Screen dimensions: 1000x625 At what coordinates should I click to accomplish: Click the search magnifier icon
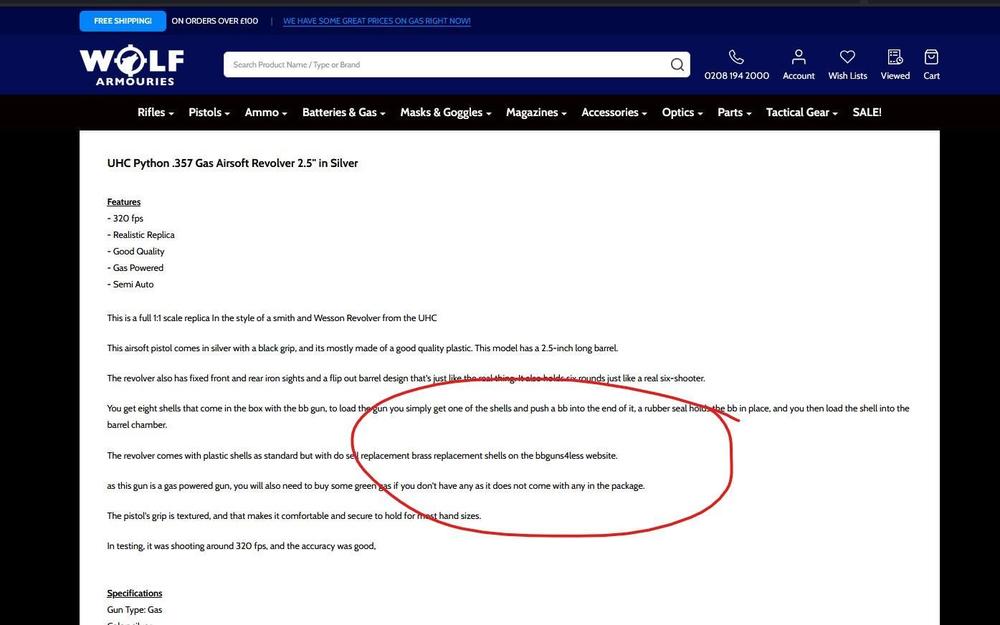coord(677,65)
